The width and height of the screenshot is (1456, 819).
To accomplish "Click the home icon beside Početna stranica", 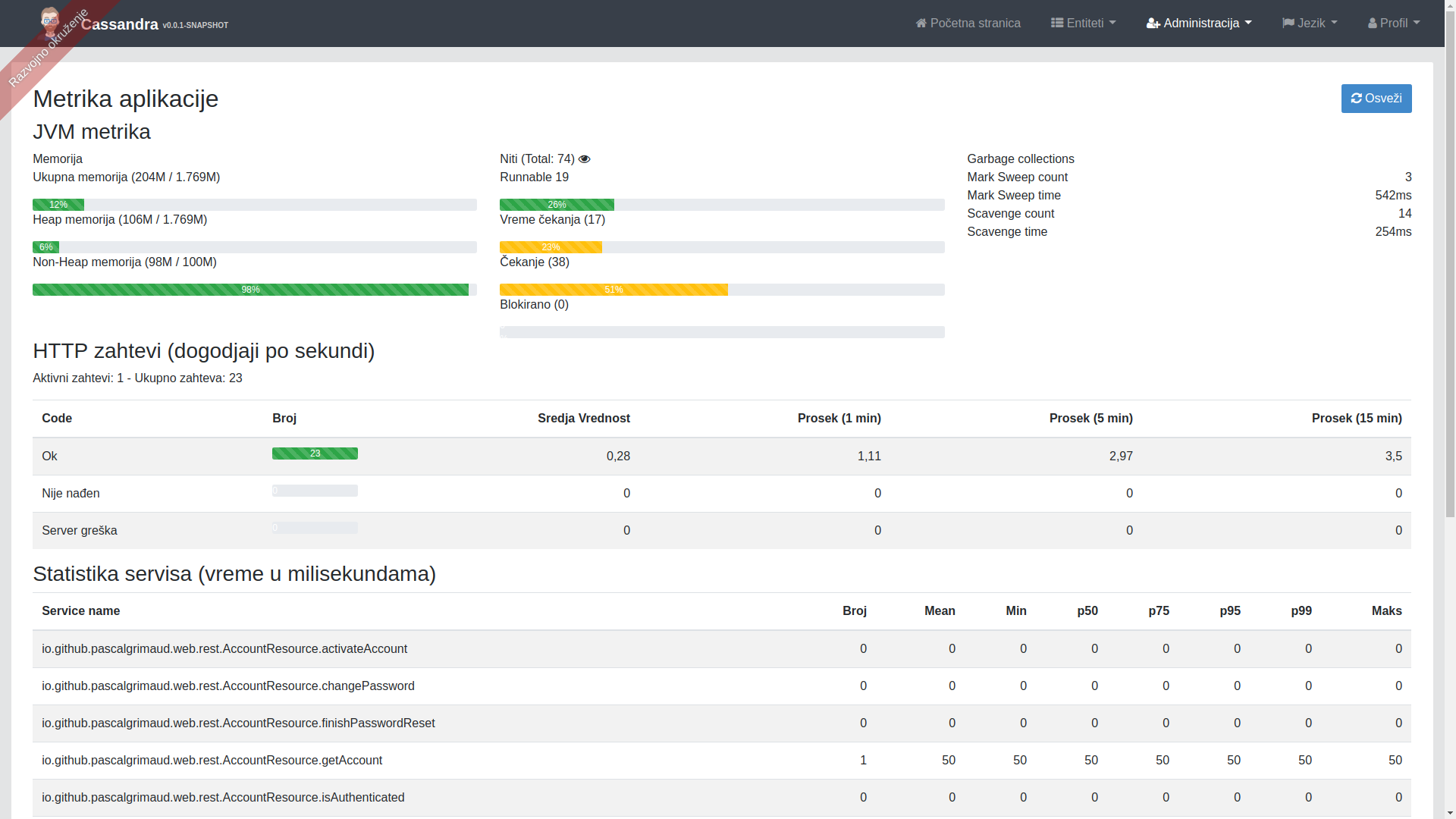I will [921, 24].
